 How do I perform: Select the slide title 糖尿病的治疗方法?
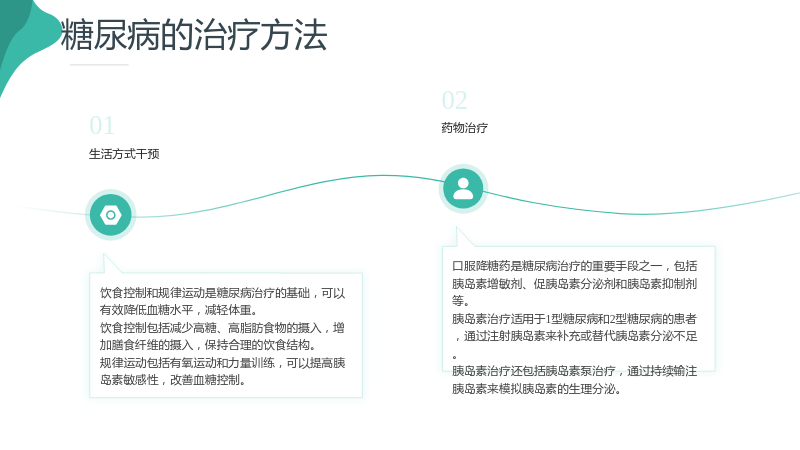193,35
